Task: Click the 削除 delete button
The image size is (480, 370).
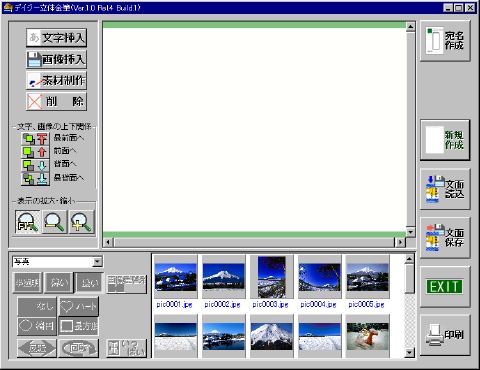Action: point(56,101)
